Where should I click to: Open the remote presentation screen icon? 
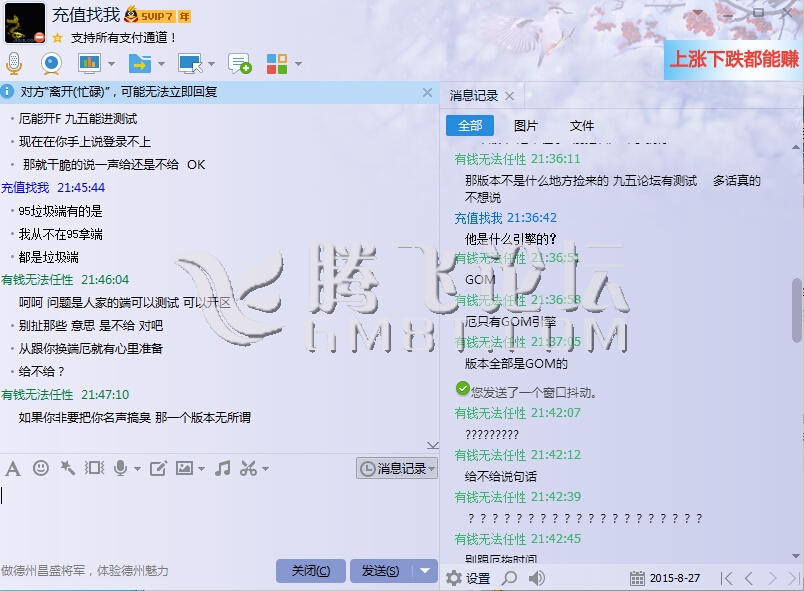pos(89,64)
